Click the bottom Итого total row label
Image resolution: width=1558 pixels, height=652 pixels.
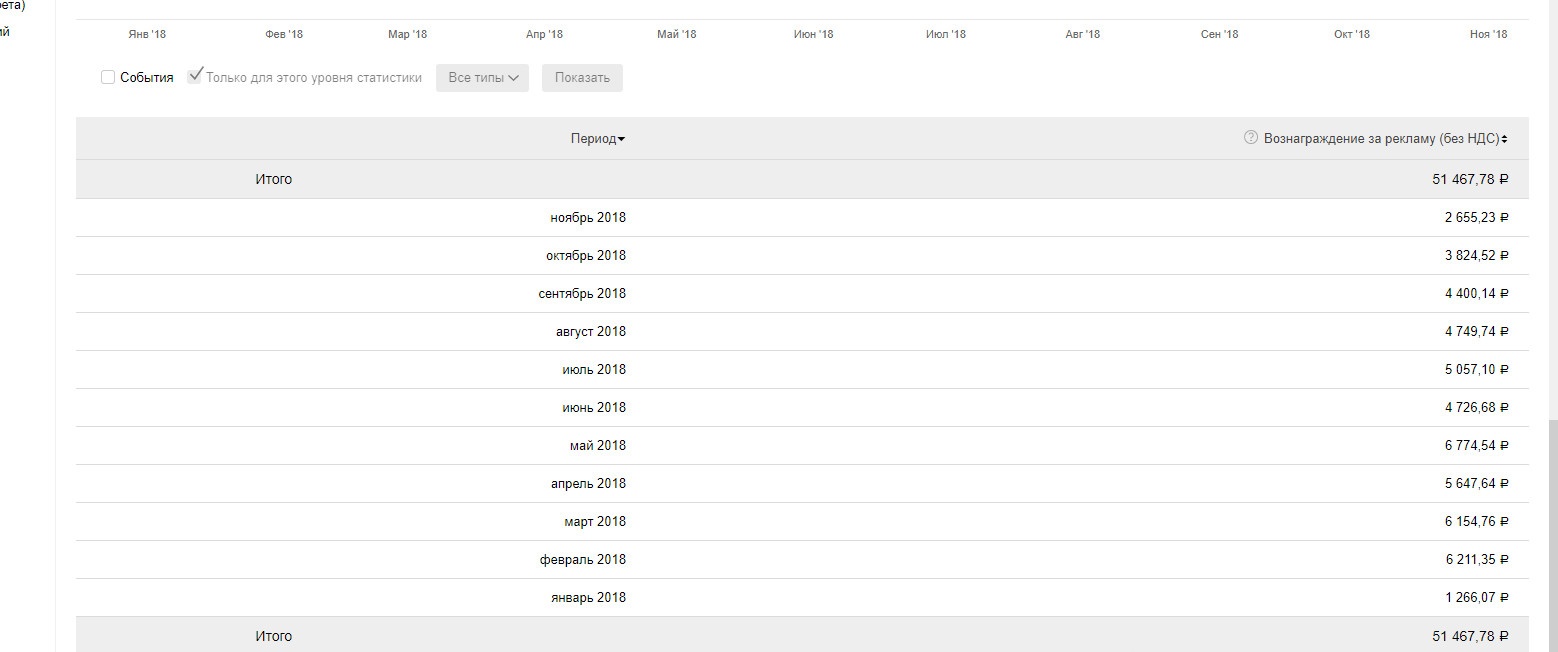coord(273,636)
